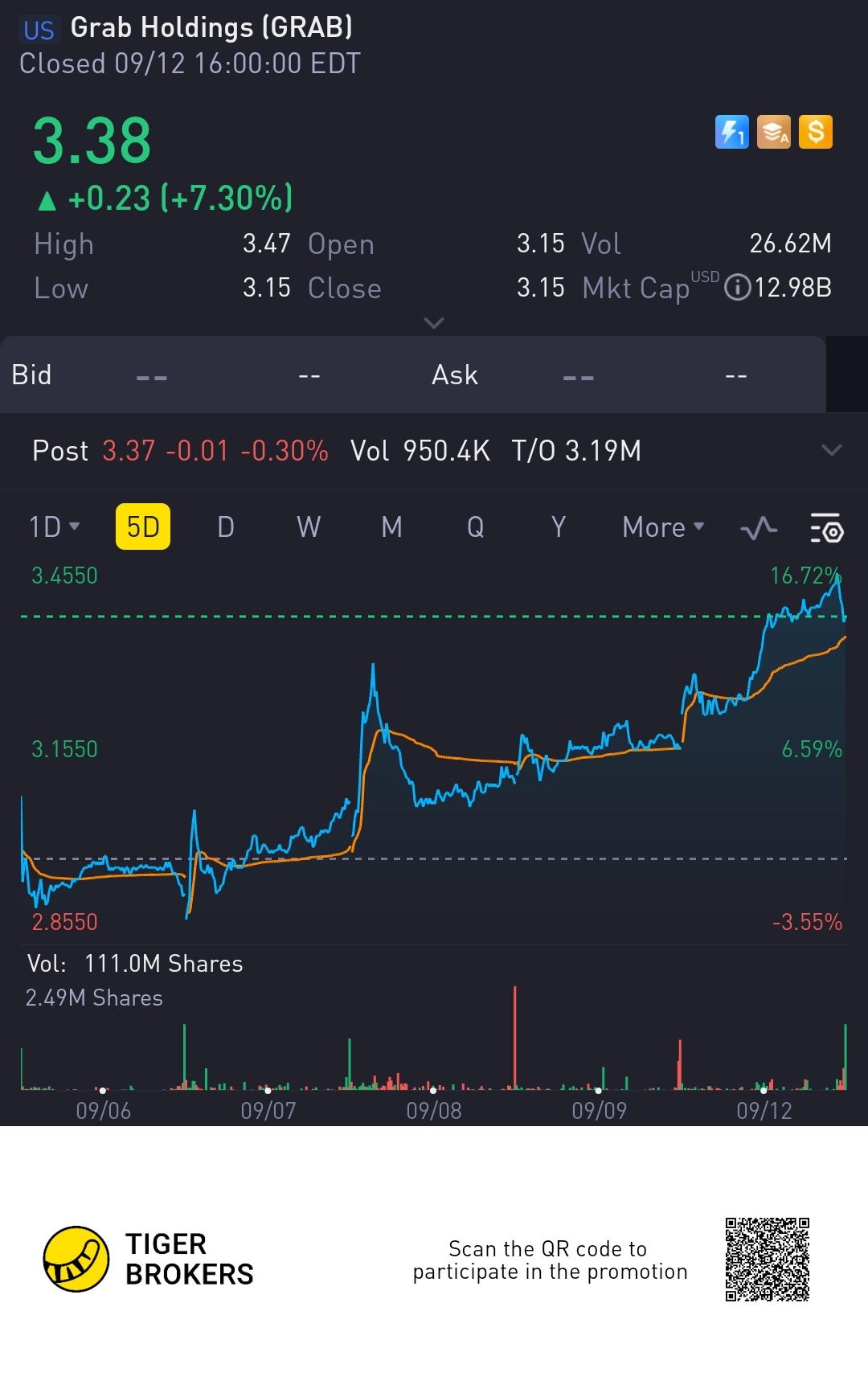Tap the orange stacked layers badge icon
The image size is (868, 1393).
tap(774, 132)
